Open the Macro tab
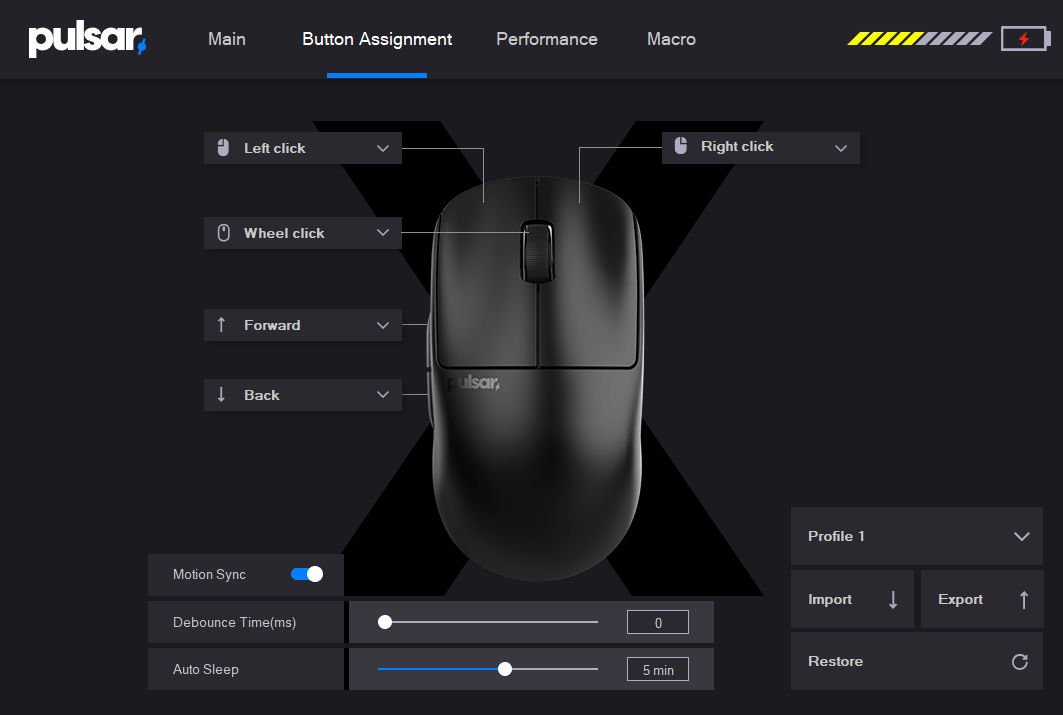 [670, 39]
